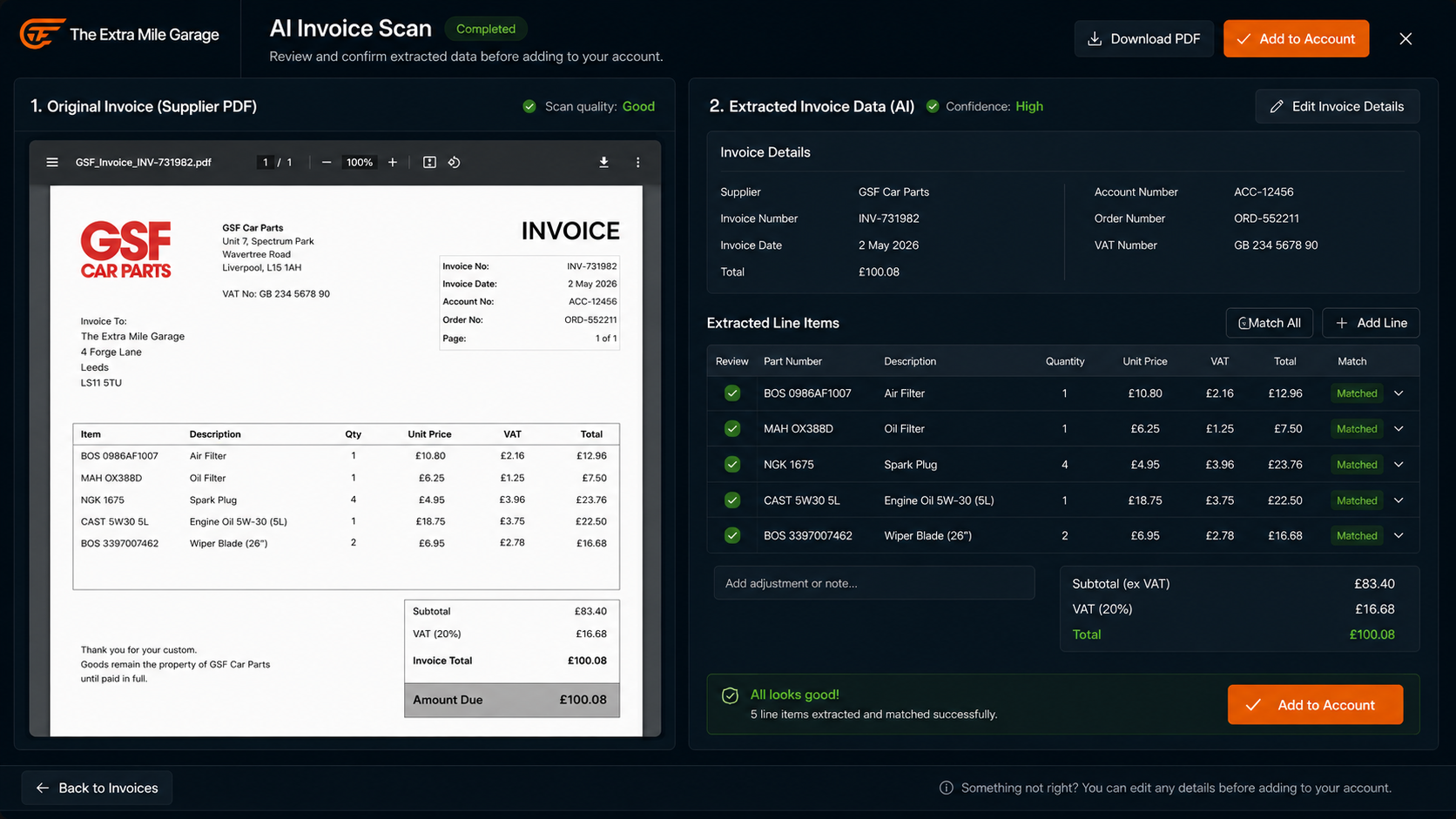
Task: Click the Quantity column header
Action: (x=1065, y=361)
